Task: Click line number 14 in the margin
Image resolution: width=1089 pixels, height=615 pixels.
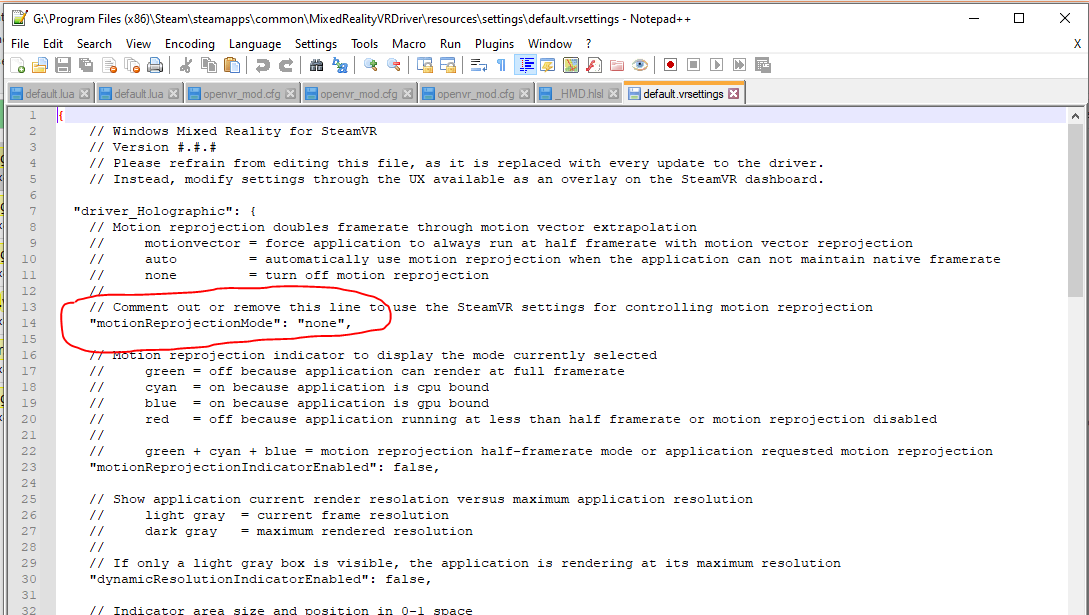Action: click(28, 323)
